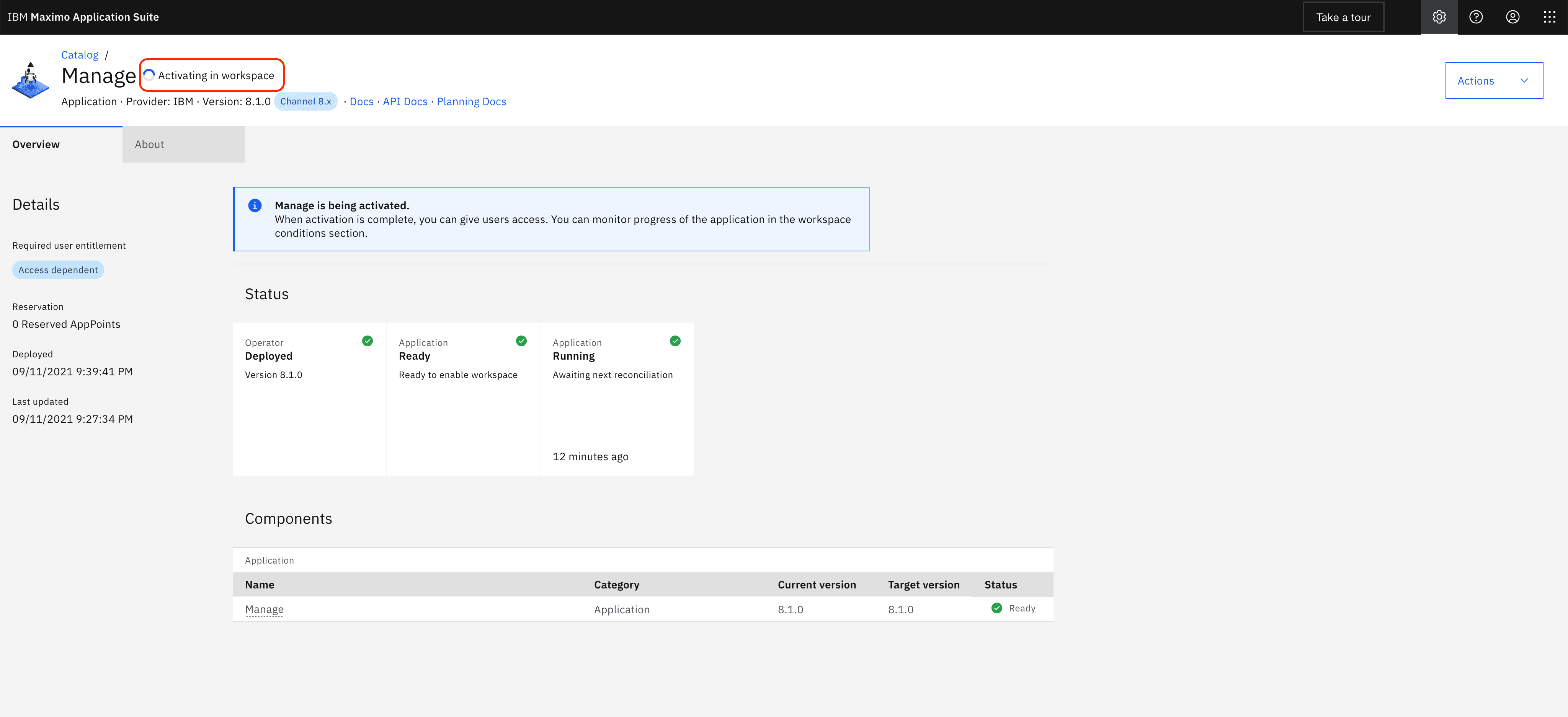Click the Take a tour button
This screenshot has width=1568, height=717.
click(x=1343, y=17)
